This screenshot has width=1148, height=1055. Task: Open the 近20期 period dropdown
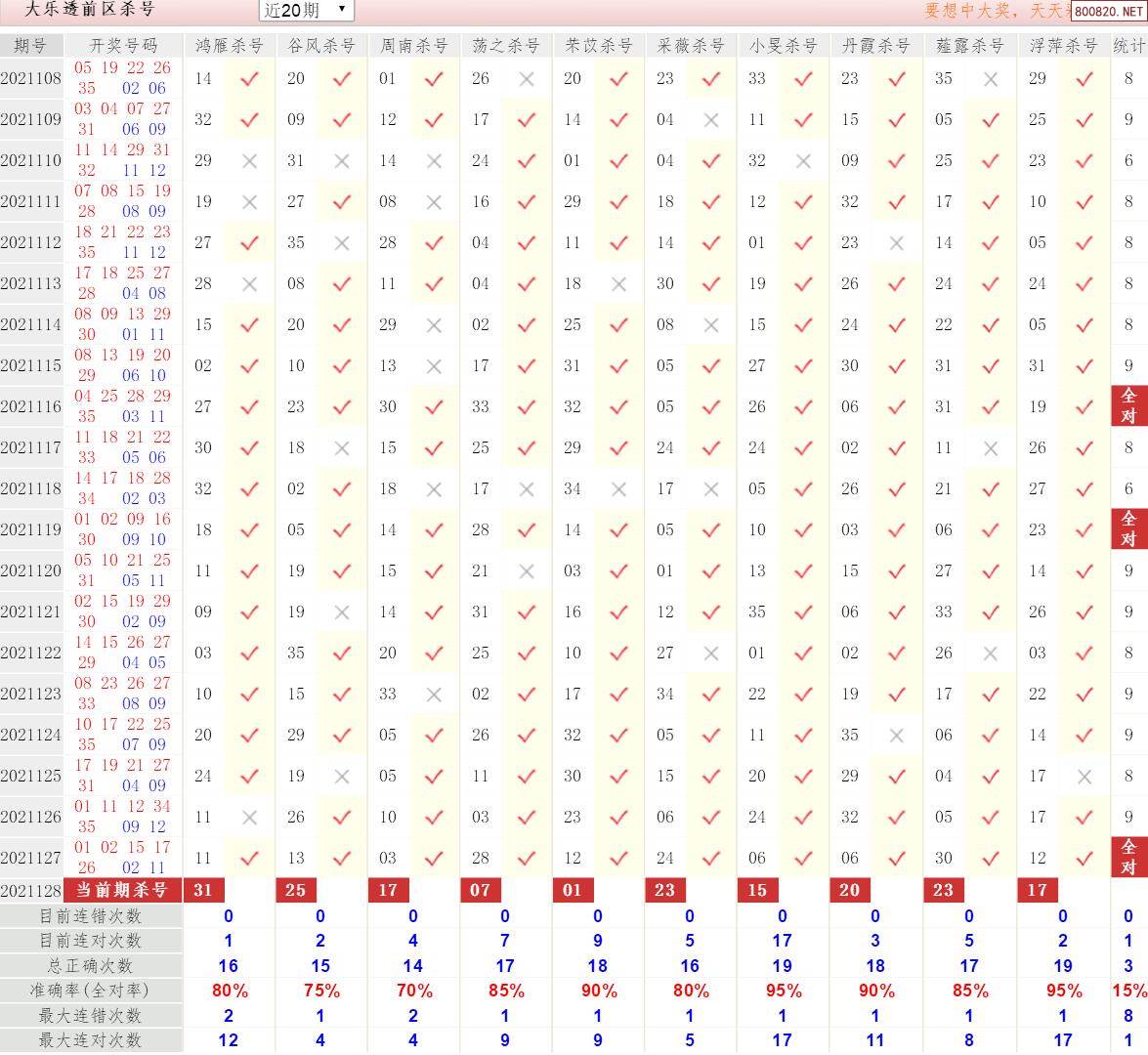(x=306, y=10)
